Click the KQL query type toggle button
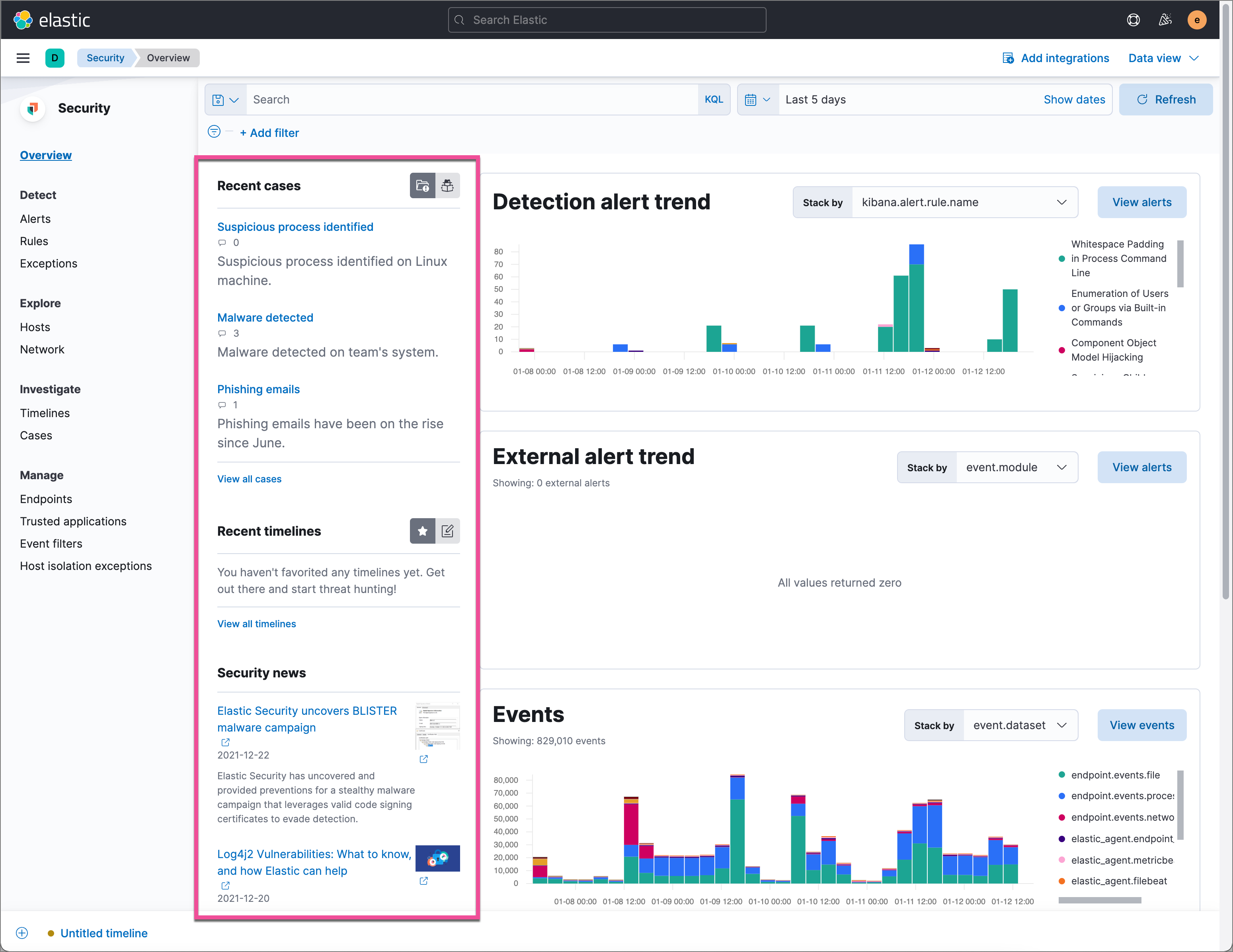The width and height of the screenshot is (1233, 952). [713, 99]
